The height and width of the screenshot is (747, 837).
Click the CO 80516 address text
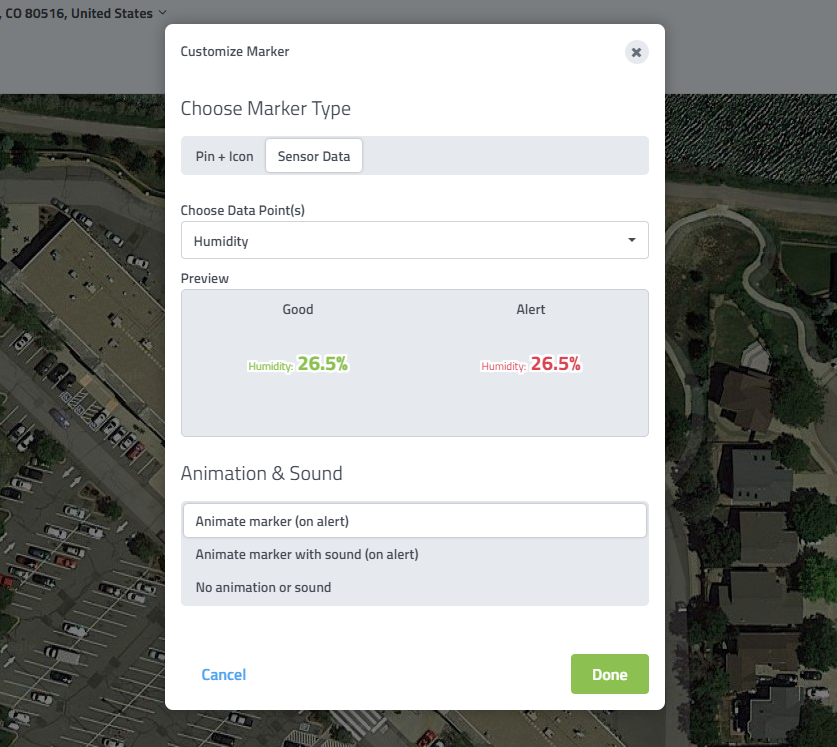[x=80, y=13]
